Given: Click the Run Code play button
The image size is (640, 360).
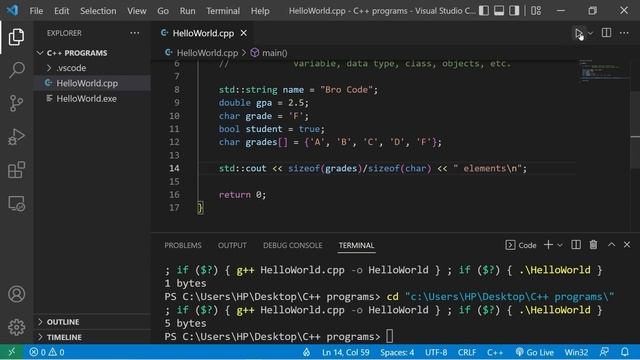Looking at the screenshot, I should (x=578, y=33).
